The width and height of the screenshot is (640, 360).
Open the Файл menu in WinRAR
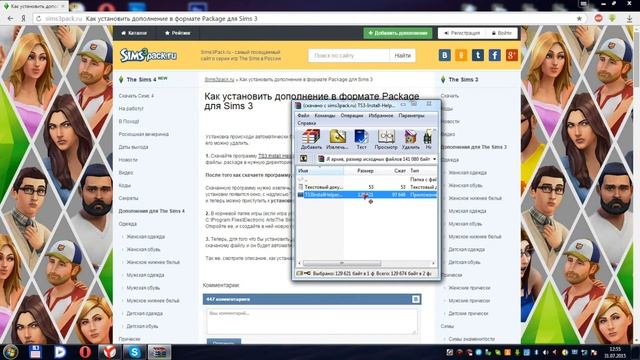point(303,116)
